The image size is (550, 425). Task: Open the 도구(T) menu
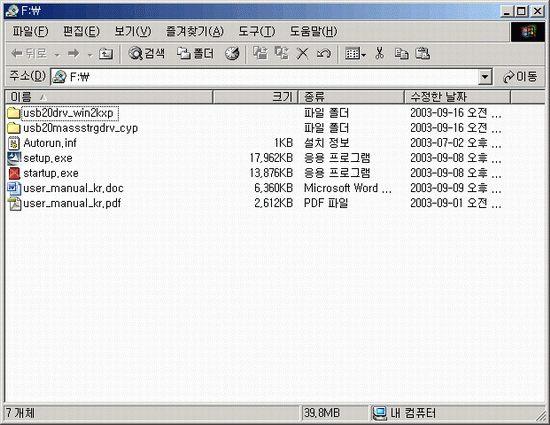point(257,32)
